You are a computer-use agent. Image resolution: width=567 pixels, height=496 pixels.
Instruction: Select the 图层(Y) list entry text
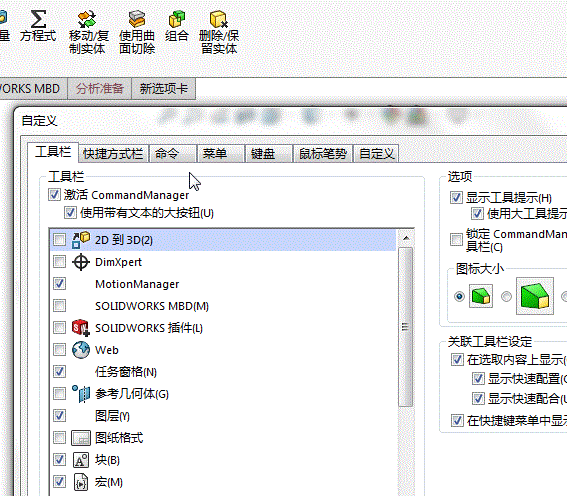(112, 416)
